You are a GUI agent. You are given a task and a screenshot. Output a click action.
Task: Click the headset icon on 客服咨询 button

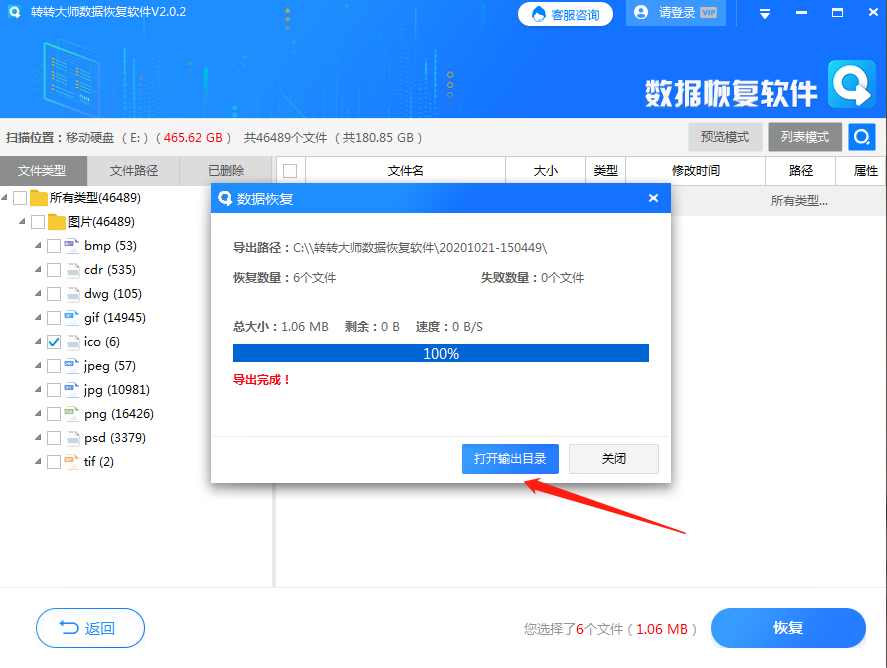(539, 15)
